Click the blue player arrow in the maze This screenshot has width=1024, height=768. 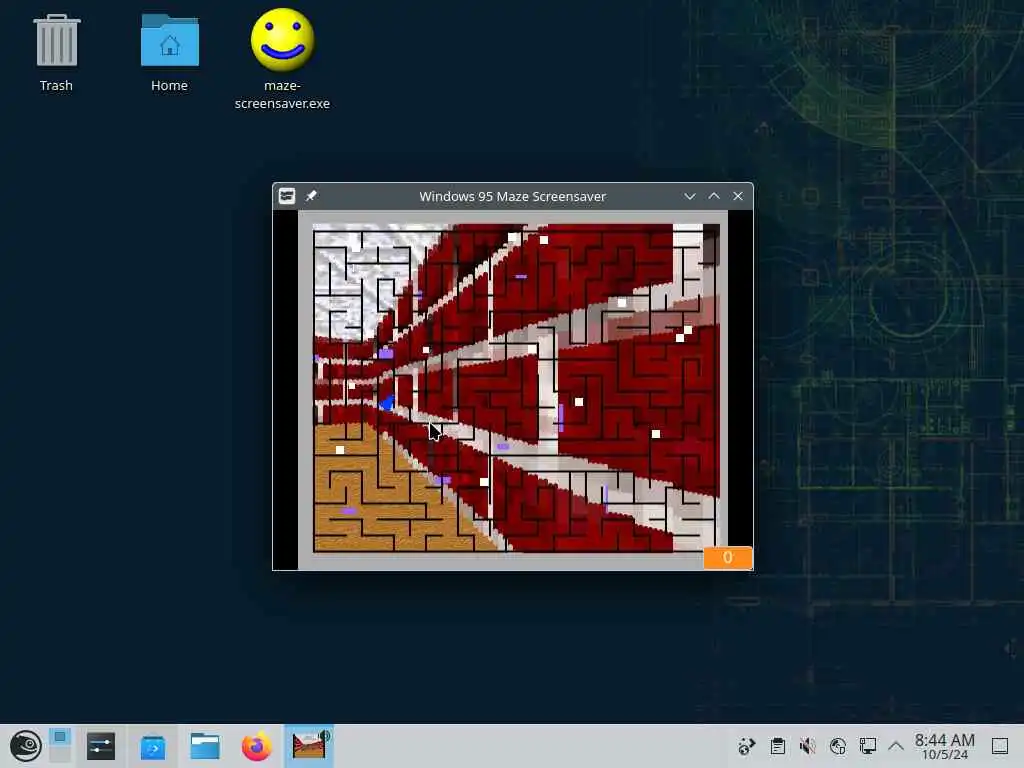(x=387, y=403)
